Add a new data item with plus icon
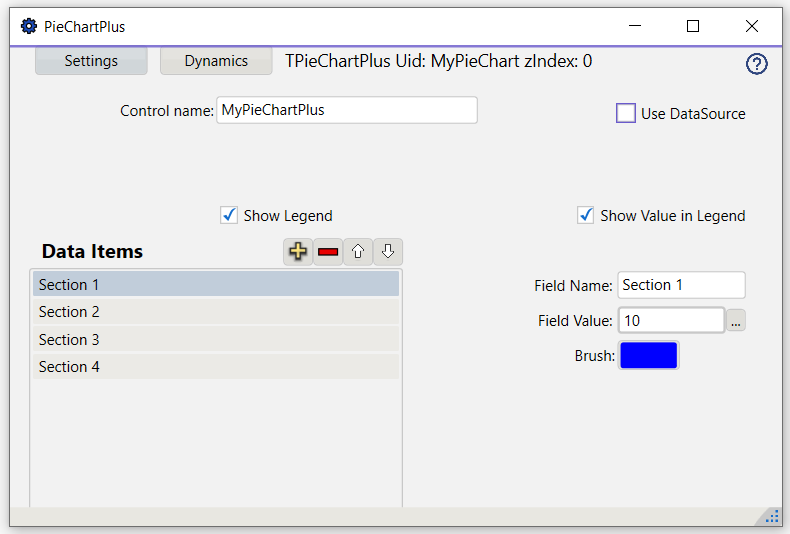 click(298, 251)
